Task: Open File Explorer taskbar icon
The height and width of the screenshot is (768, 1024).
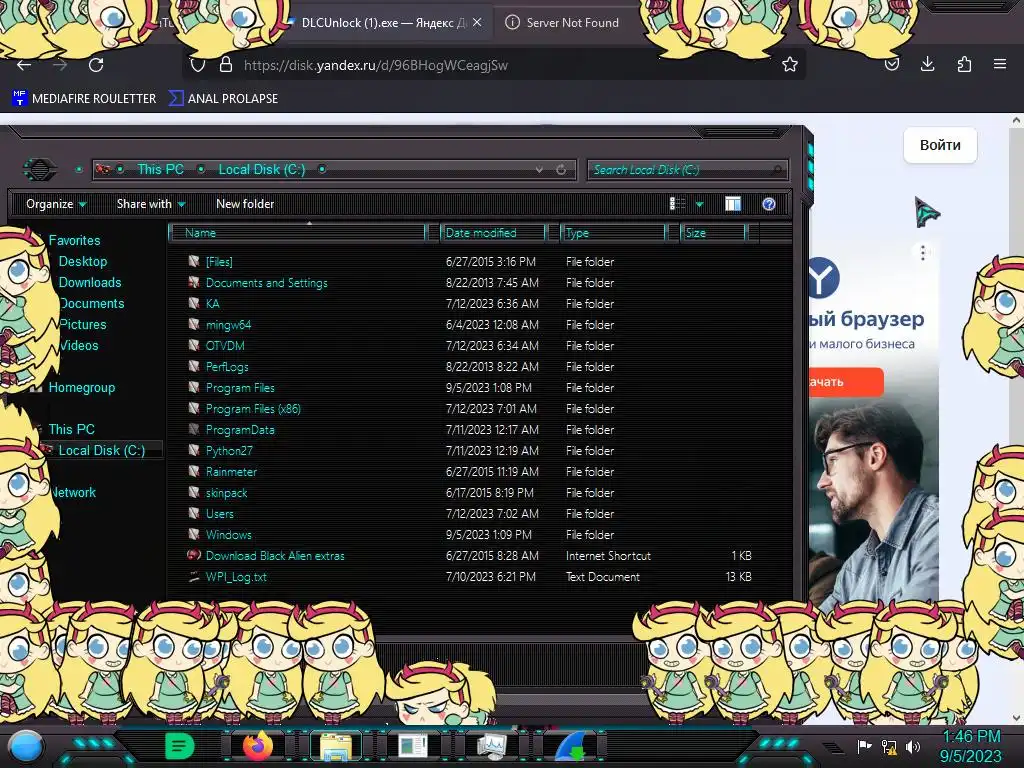Action: click(336, 746)
